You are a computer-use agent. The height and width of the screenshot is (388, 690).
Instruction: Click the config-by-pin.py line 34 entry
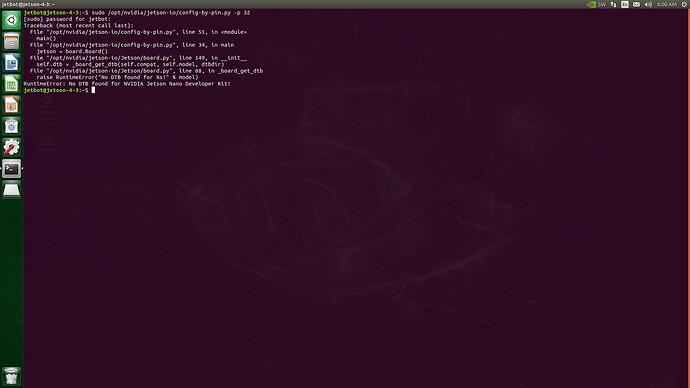pyautogui.click(x=132, y=45)
